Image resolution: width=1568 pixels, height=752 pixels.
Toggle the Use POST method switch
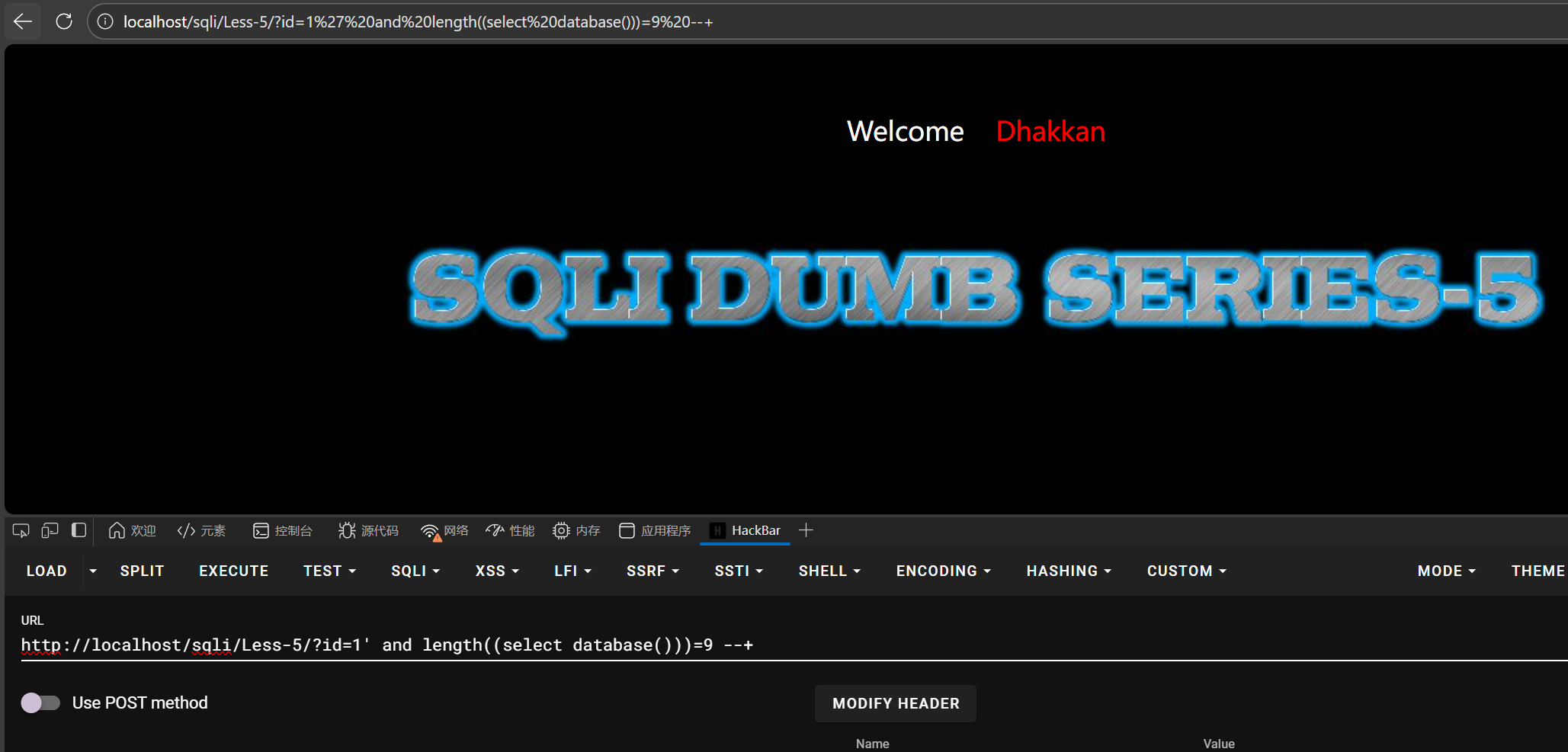[x=40, y=702]
